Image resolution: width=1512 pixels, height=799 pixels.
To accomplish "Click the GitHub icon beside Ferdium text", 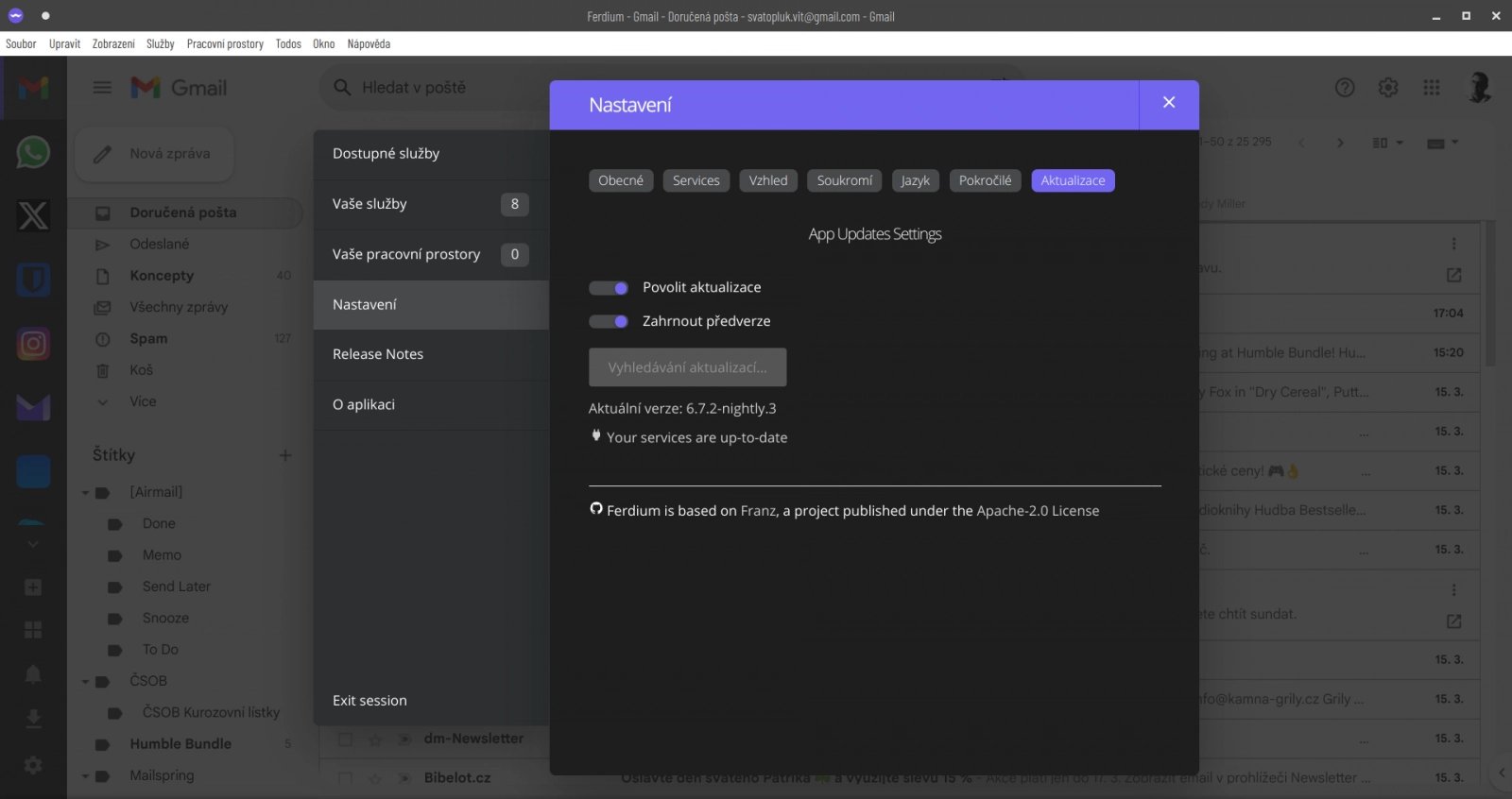I will [x=596, y=509].
